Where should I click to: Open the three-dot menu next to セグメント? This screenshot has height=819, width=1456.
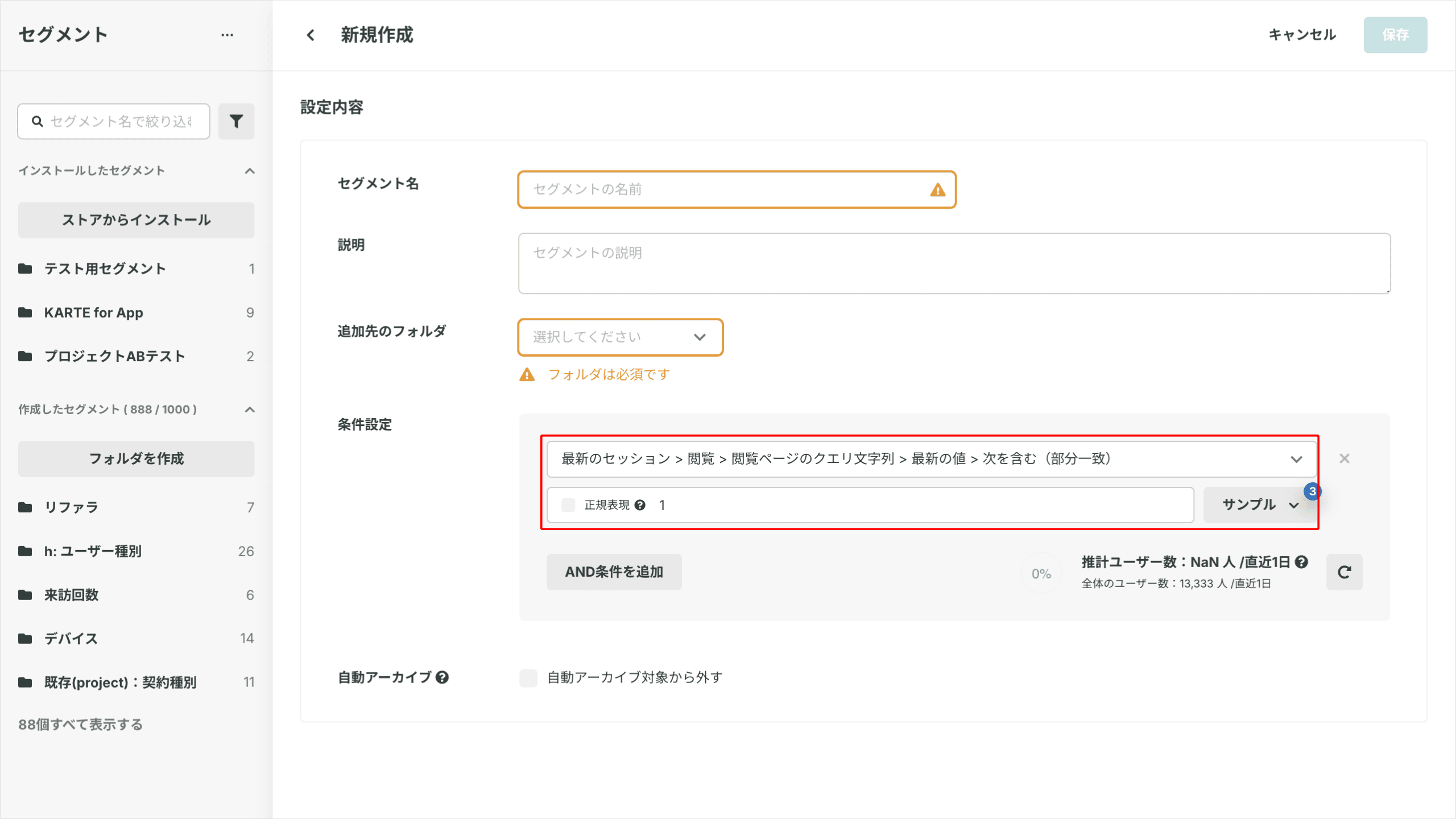point(227,35)
